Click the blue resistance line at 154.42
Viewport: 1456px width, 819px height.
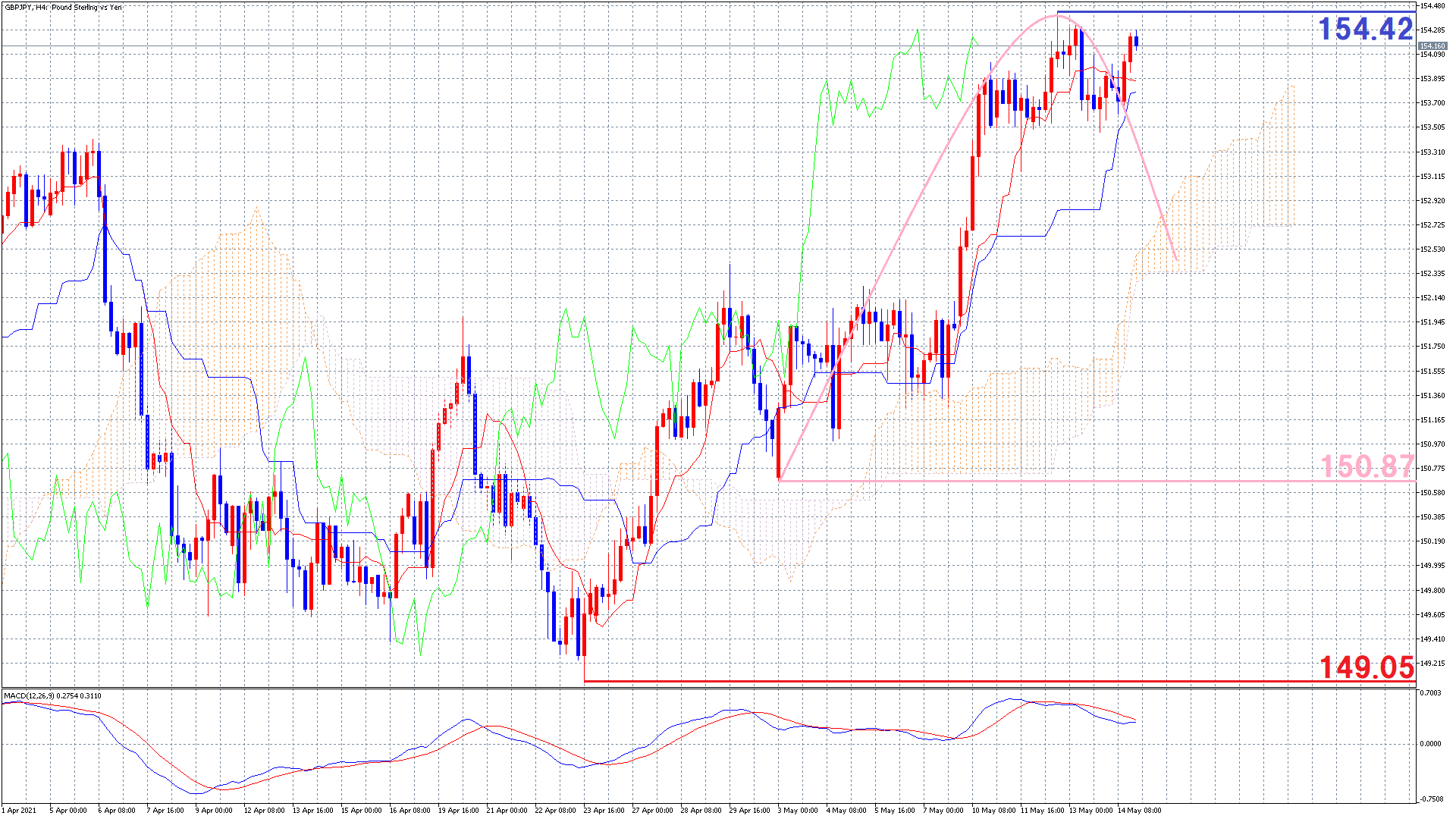tap(1213, 12)
